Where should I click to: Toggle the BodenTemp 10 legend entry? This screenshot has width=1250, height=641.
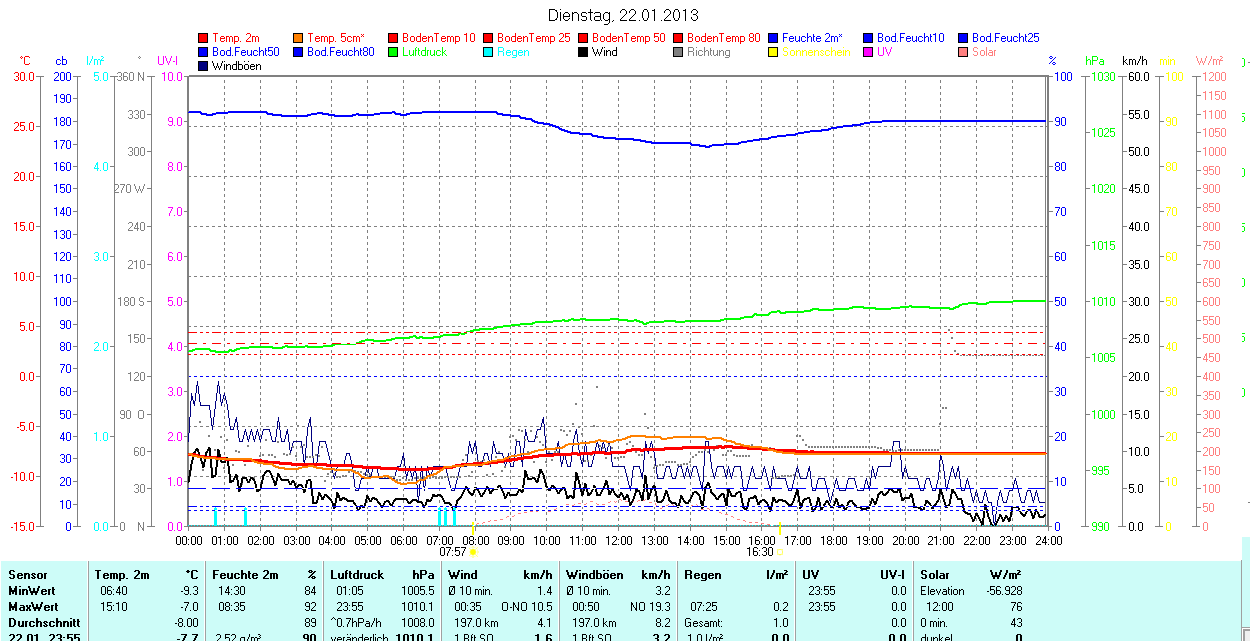(x=438, y=38)
